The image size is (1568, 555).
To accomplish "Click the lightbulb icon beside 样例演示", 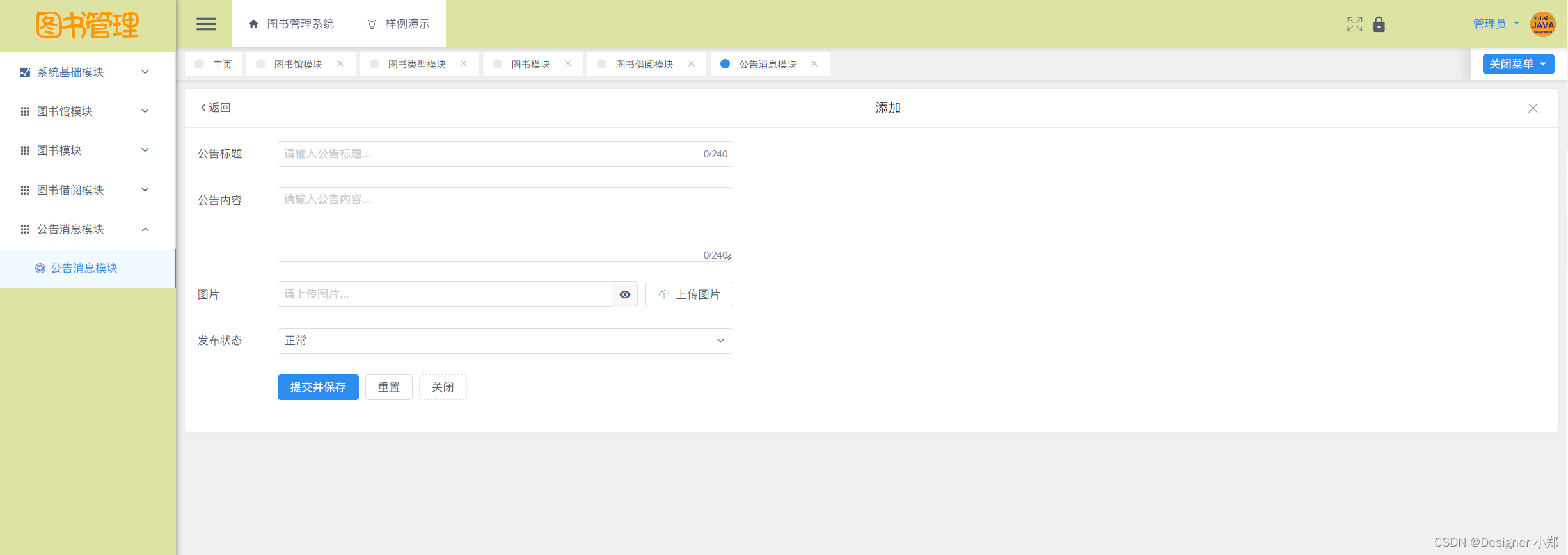I will (372, 24).
